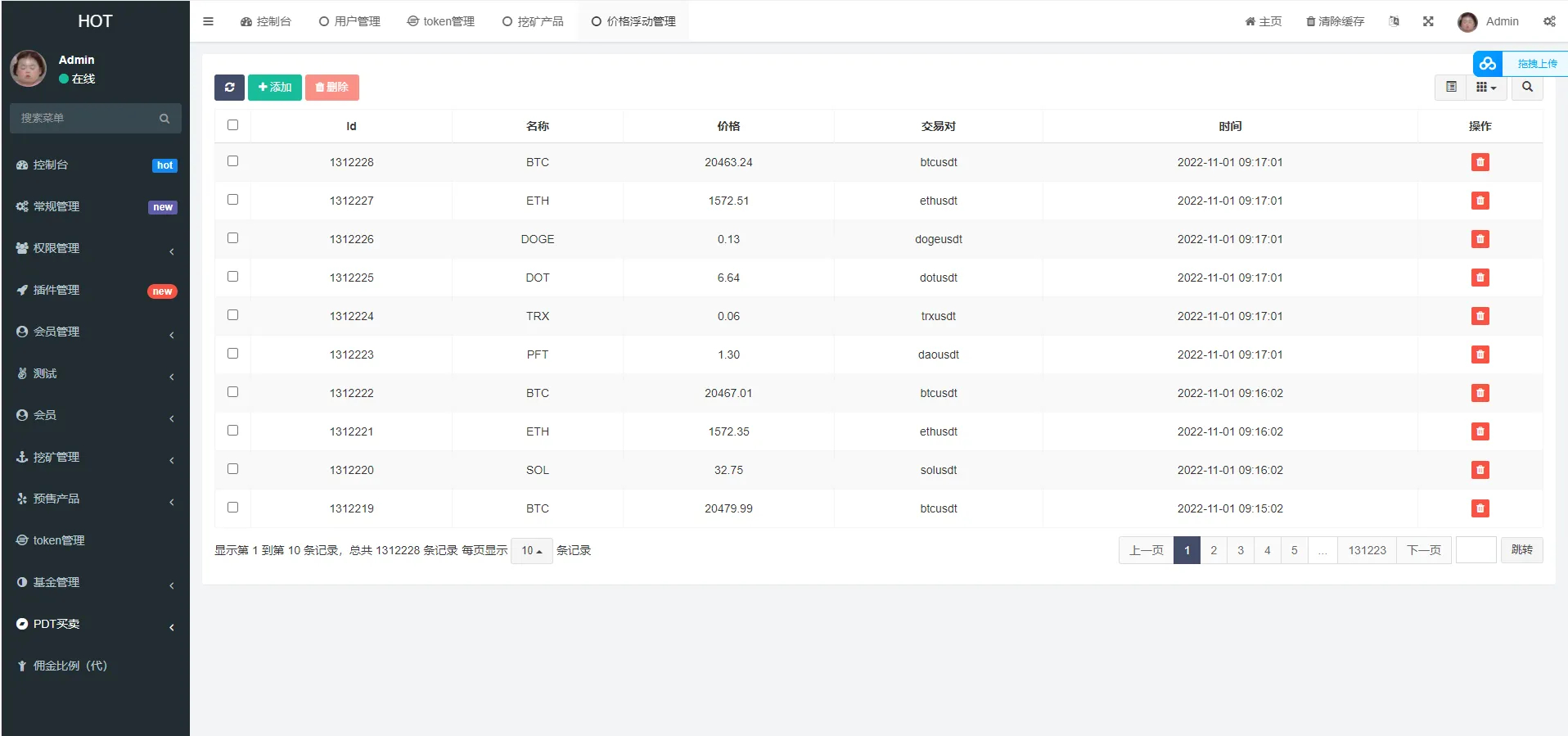Open the columns visibility dropdown
Image resolution: width=1568 pixels, height=736 pixels.
tap(1485, 87)
